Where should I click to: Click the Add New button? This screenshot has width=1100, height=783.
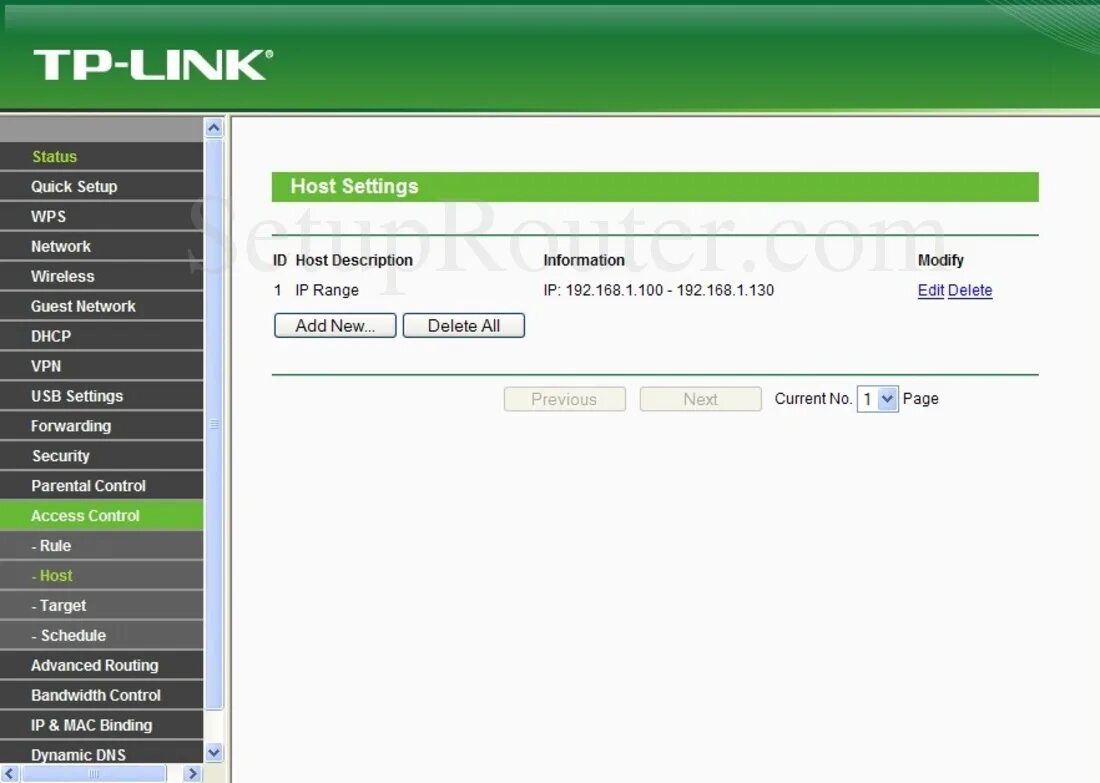(334, 325)
